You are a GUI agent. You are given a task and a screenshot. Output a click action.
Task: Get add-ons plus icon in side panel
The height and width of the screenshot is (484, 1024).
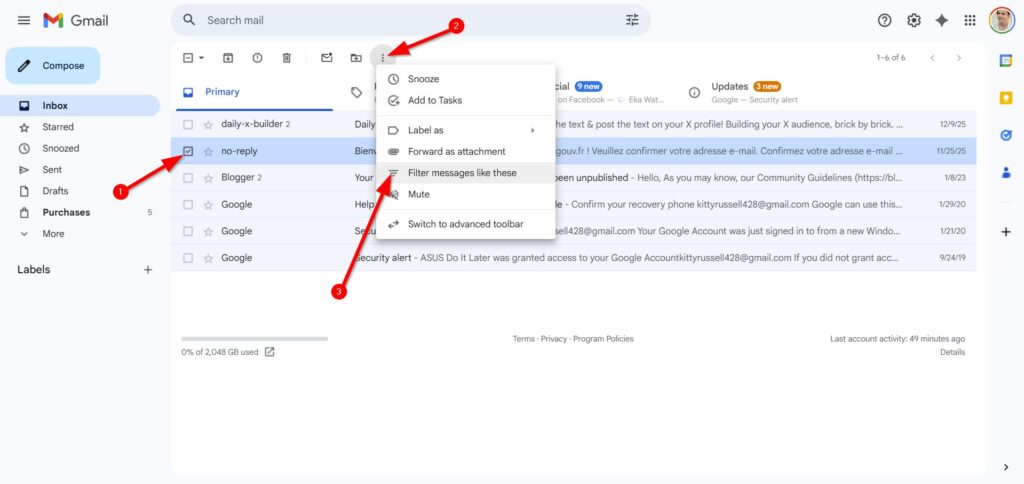pos(1006,232)
